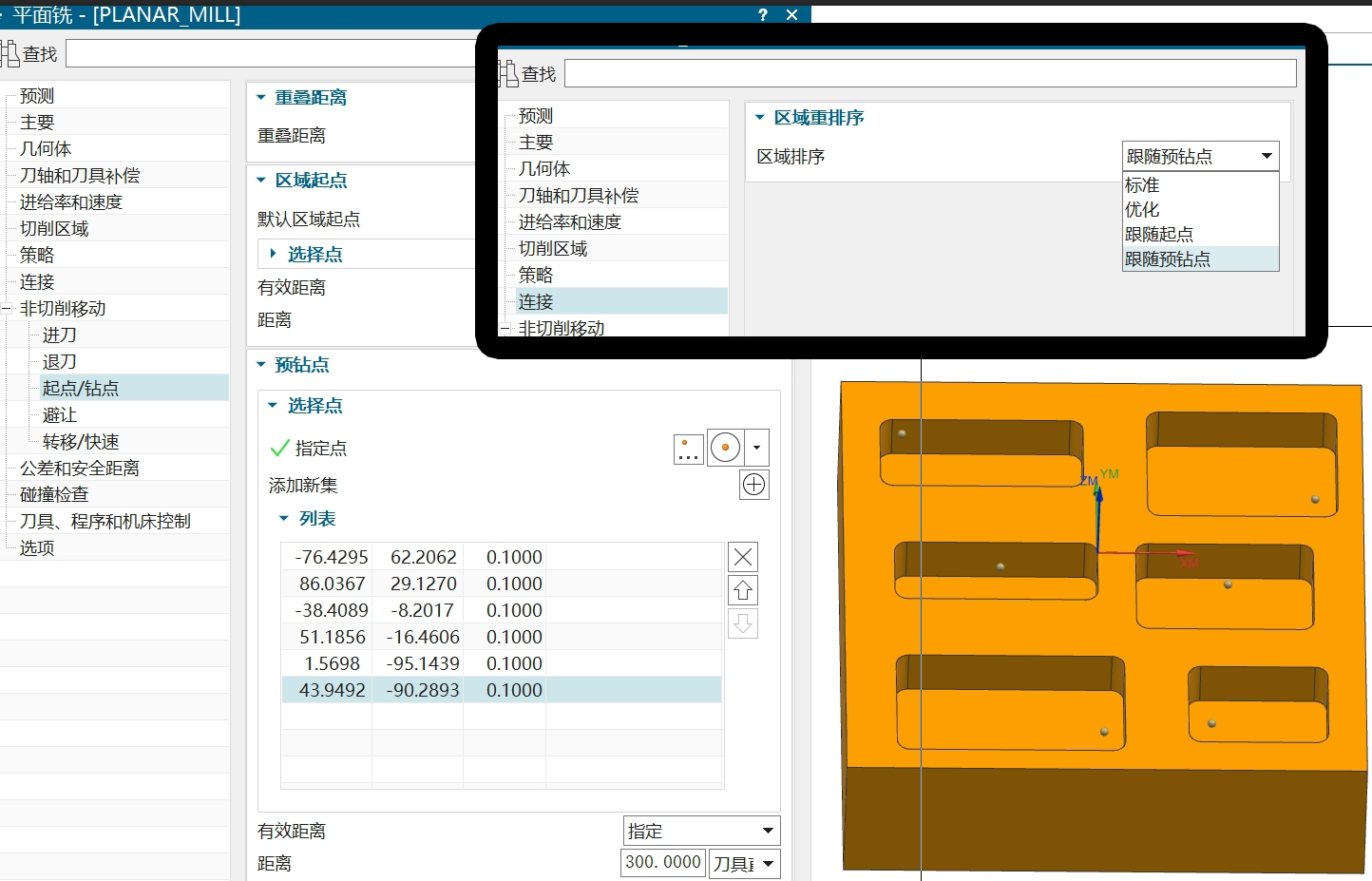Image resolution: width=1372 pixels, height=881 pixels.
Task: Collapse the 区域起点 section
Action: [261, 180]
